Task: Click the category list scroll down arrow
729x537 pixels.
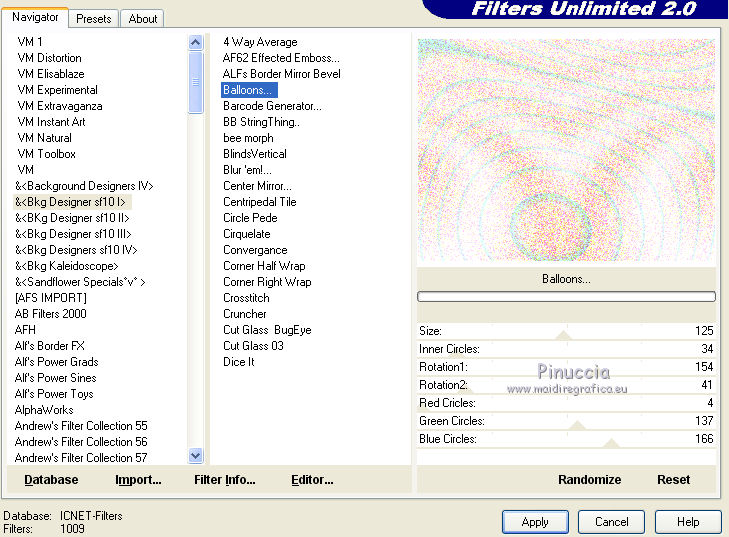Action: pos(196,456)
